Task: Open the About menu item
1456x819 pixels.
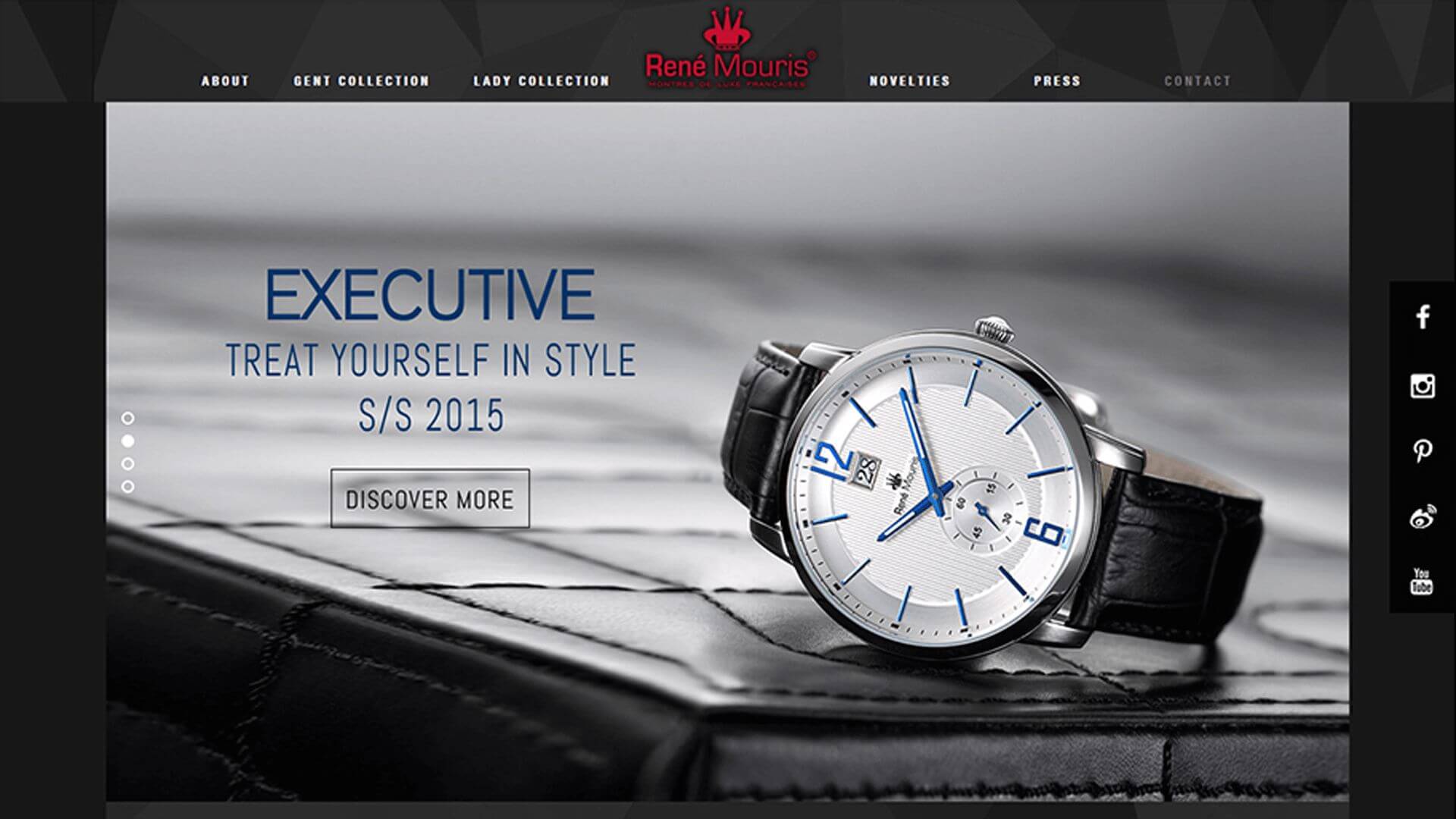Action: point(225,80)
